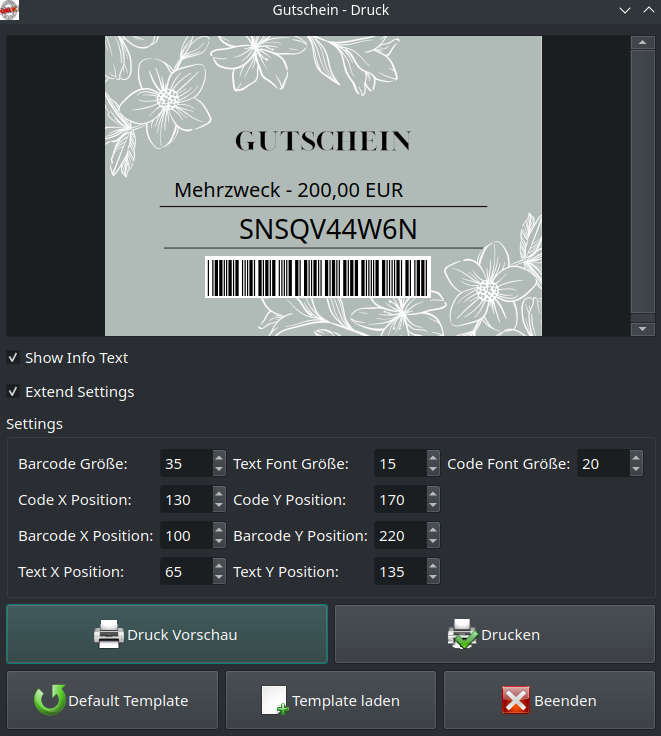
Task: Click the Text Font Größe input field
Action: pos(400,463)
